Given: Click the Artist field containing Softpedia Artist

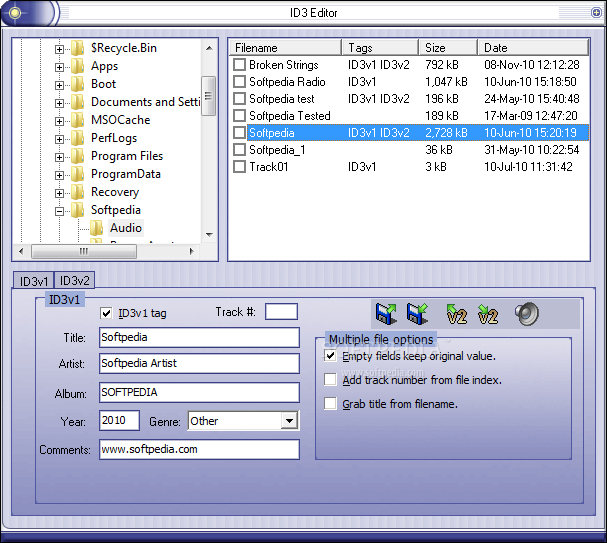Looking at the screenshot, I should click(x=199, y=363).
